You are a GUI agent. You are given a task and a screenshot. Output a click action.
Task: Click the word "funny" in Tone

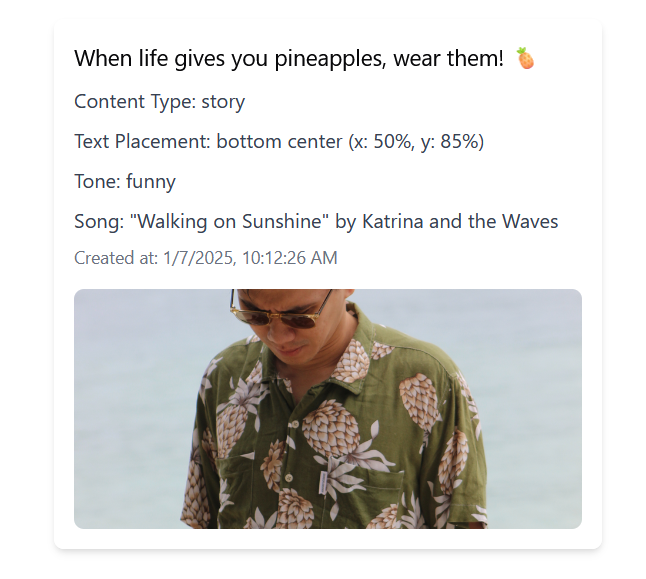pyautogui.click(x=151, y=181)
